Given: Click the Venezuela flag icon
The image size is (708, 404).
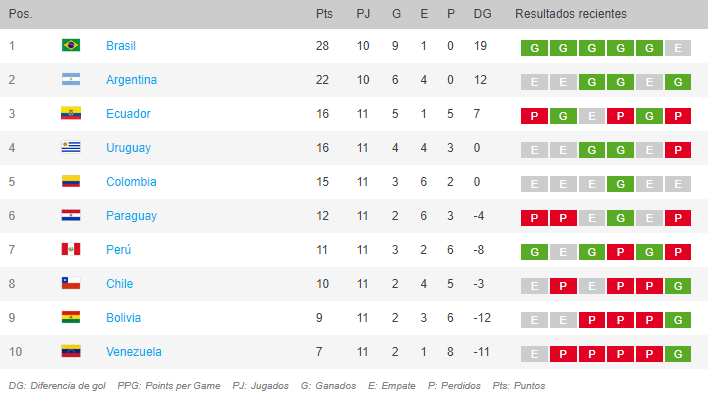Looking at the screenshot, I should click(x=71, y=351).
